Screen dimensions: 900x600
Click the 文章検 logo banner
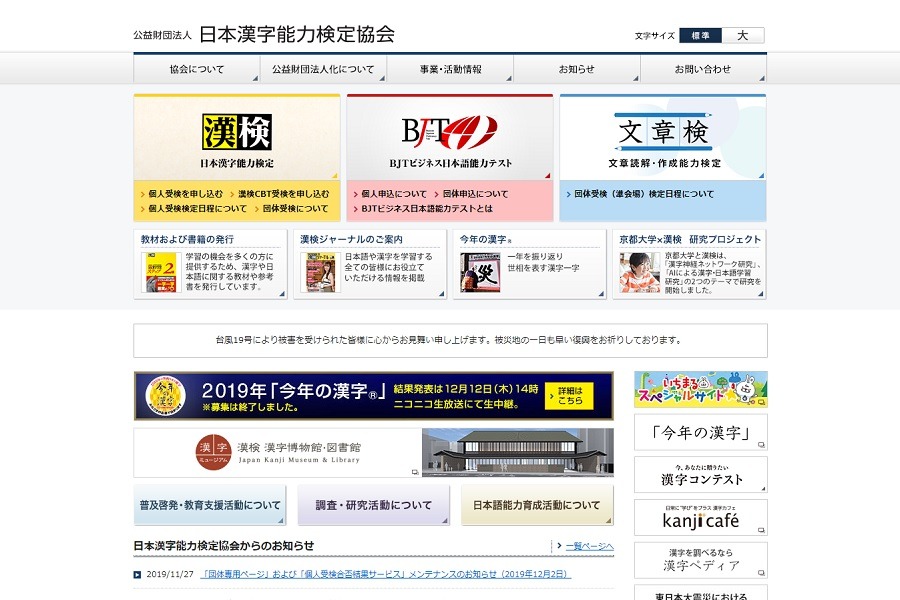[662, 137]
